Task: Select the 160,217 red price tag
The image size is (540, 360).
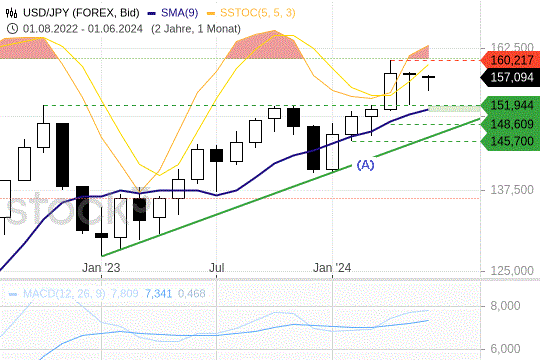Action: [x=510, y=60]
